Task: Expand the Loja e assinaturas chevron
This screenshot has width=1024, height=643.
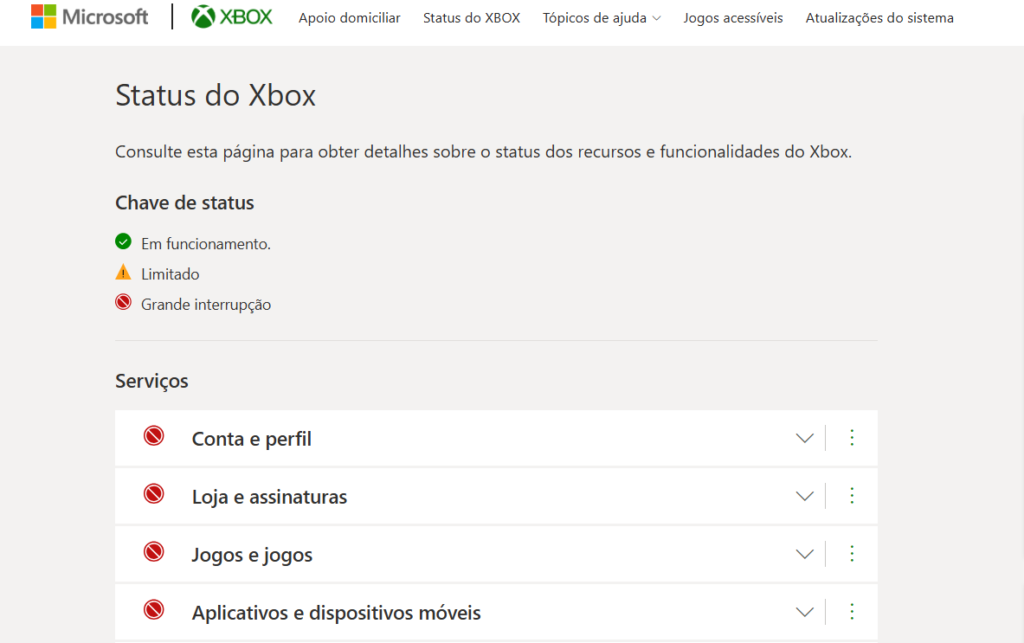Action: [x=805, y=496]
